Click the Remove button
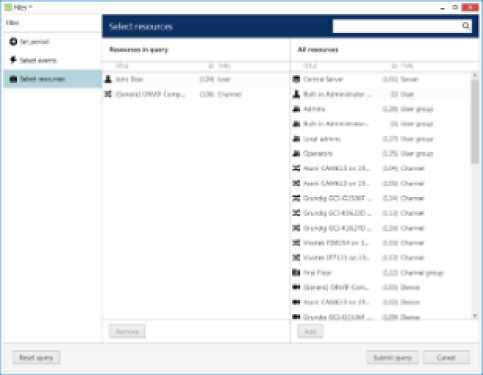Viewport: 483px width, 375px height. click(127, 332)
